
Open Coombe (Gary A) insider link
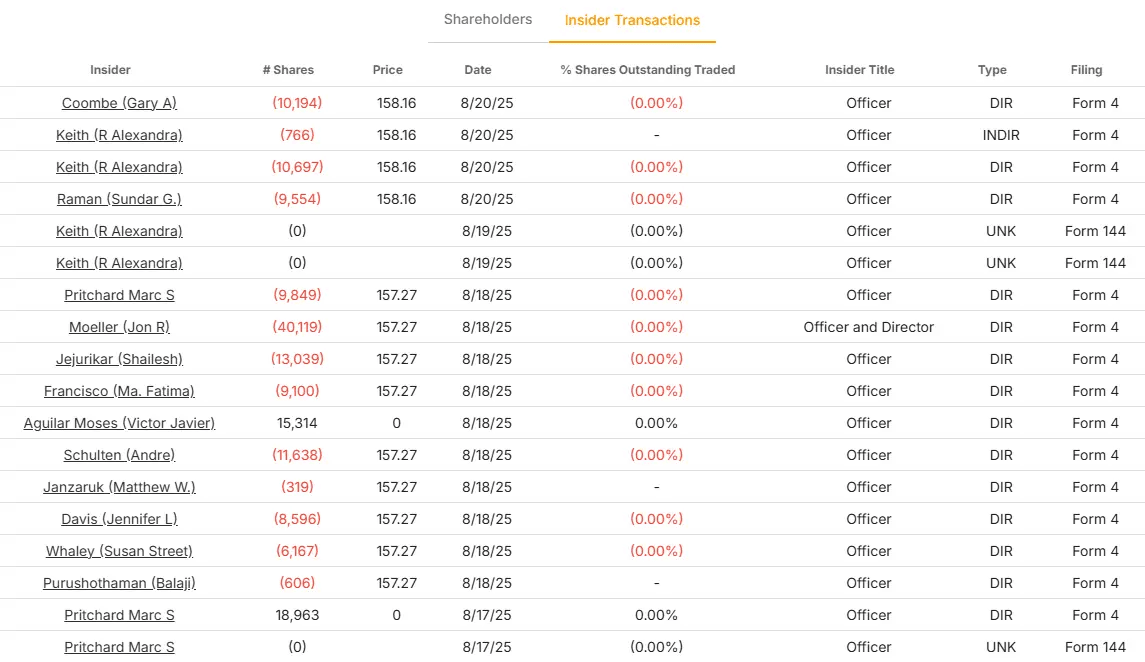(x=119, y=103)
